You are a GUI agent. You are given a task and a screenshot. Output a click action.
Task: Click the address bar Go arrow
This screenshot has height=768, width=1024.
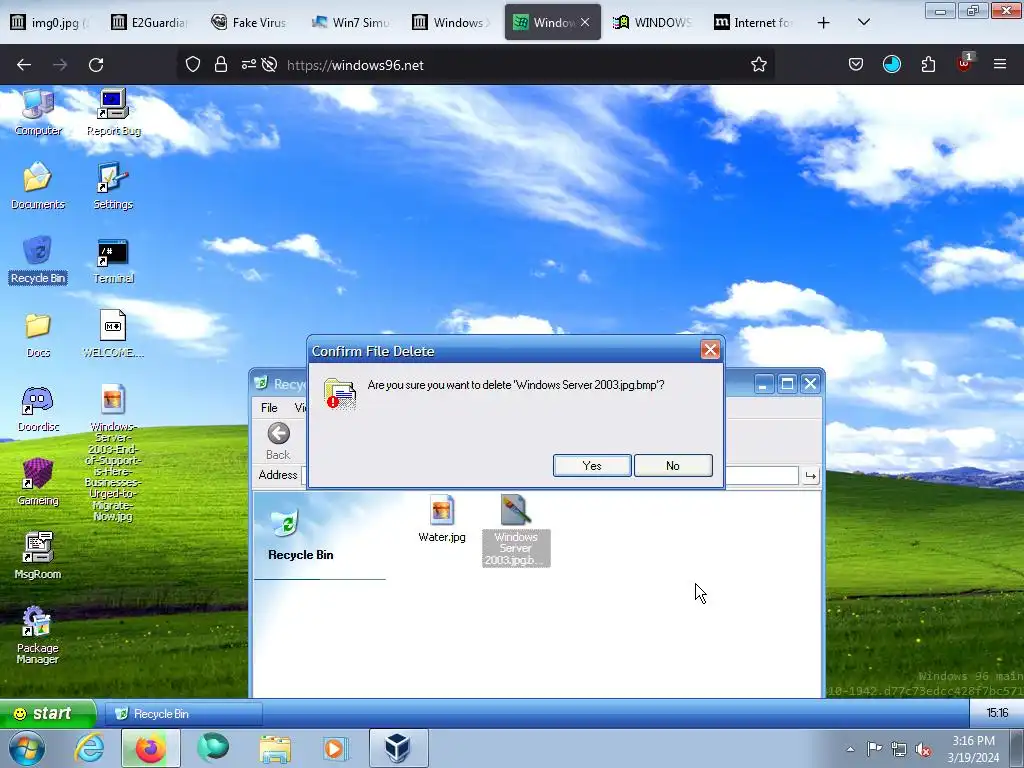(x=810, y=475)
